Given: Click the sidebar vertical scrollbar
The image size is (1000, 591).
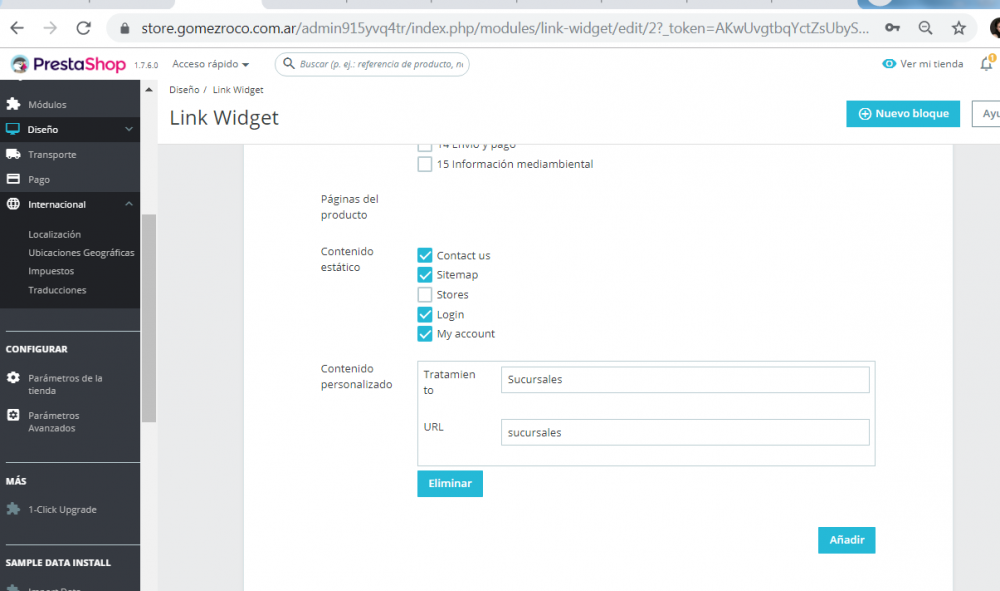Looking at the screenshot, I should [x=149, y=317].
